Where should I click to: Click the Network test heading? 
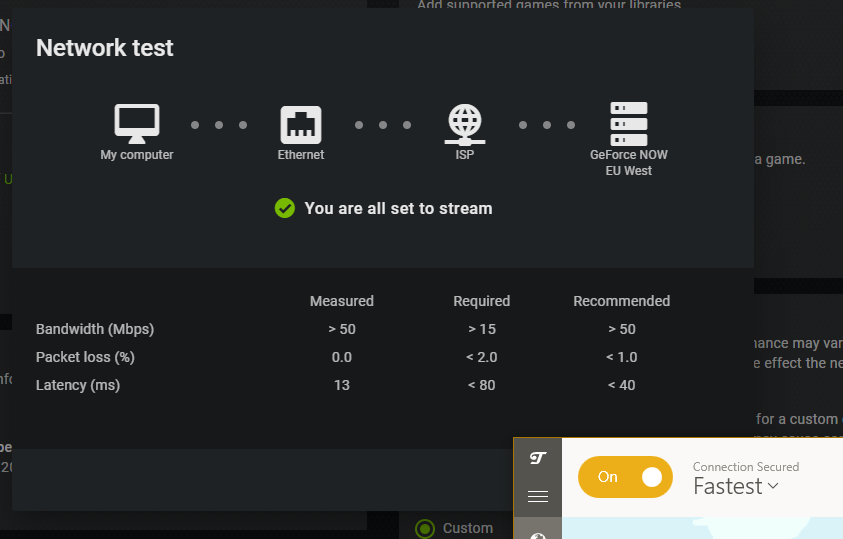(x=105, y=48)
